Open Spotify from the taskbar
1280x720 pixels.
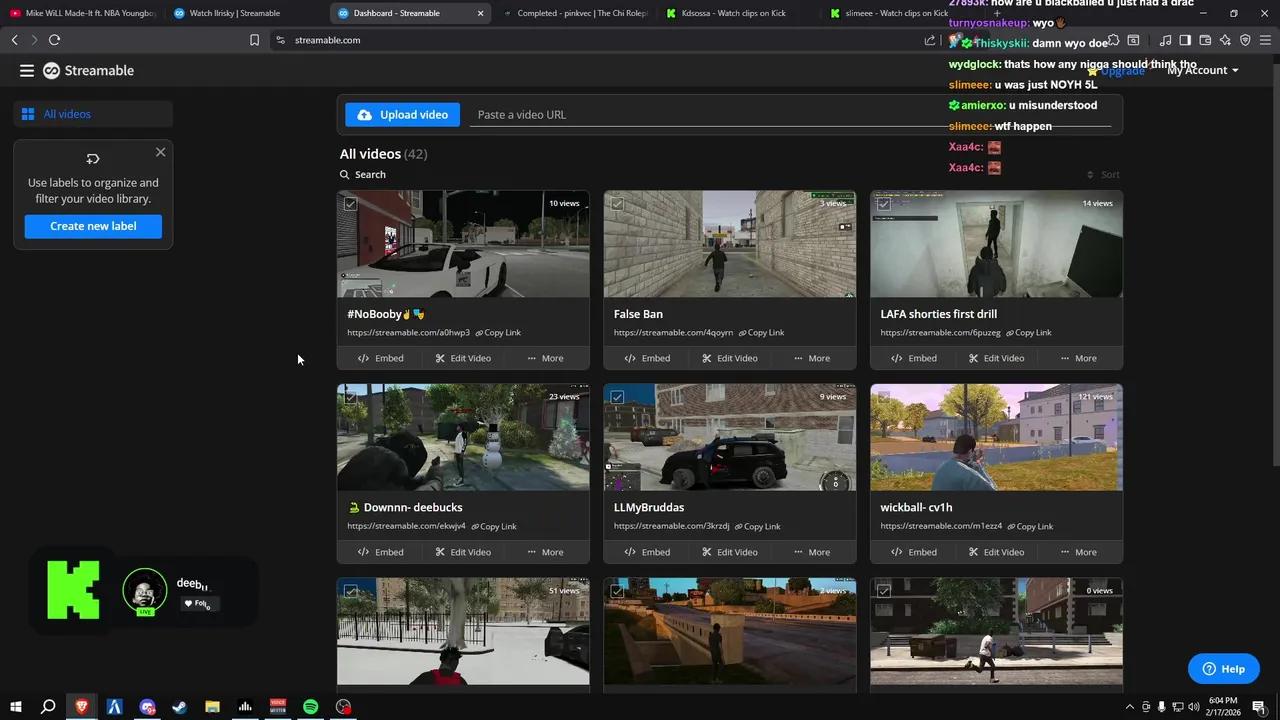[310, 707]
